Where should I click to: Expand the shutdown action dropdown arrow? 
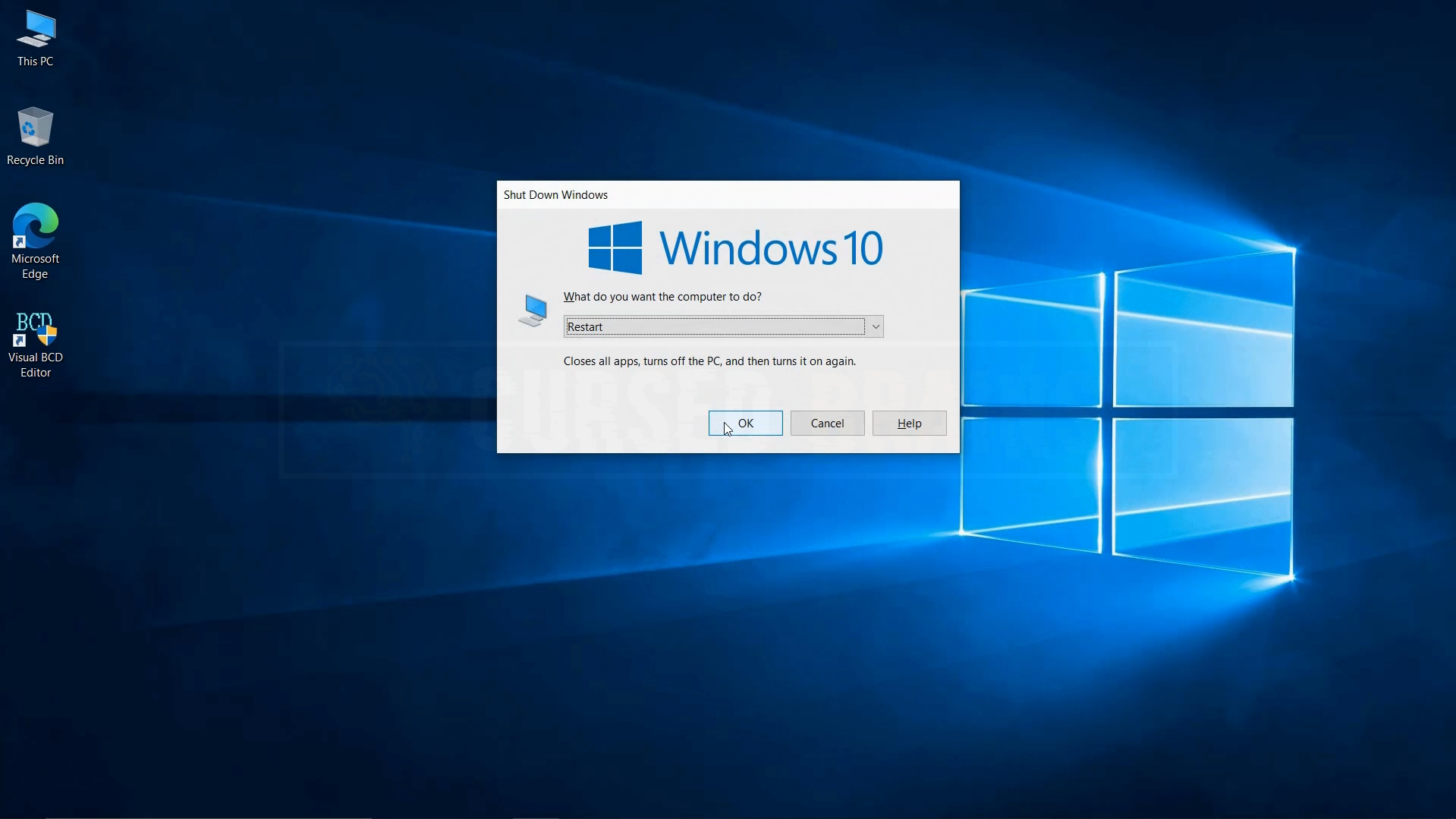click(875, 327)
